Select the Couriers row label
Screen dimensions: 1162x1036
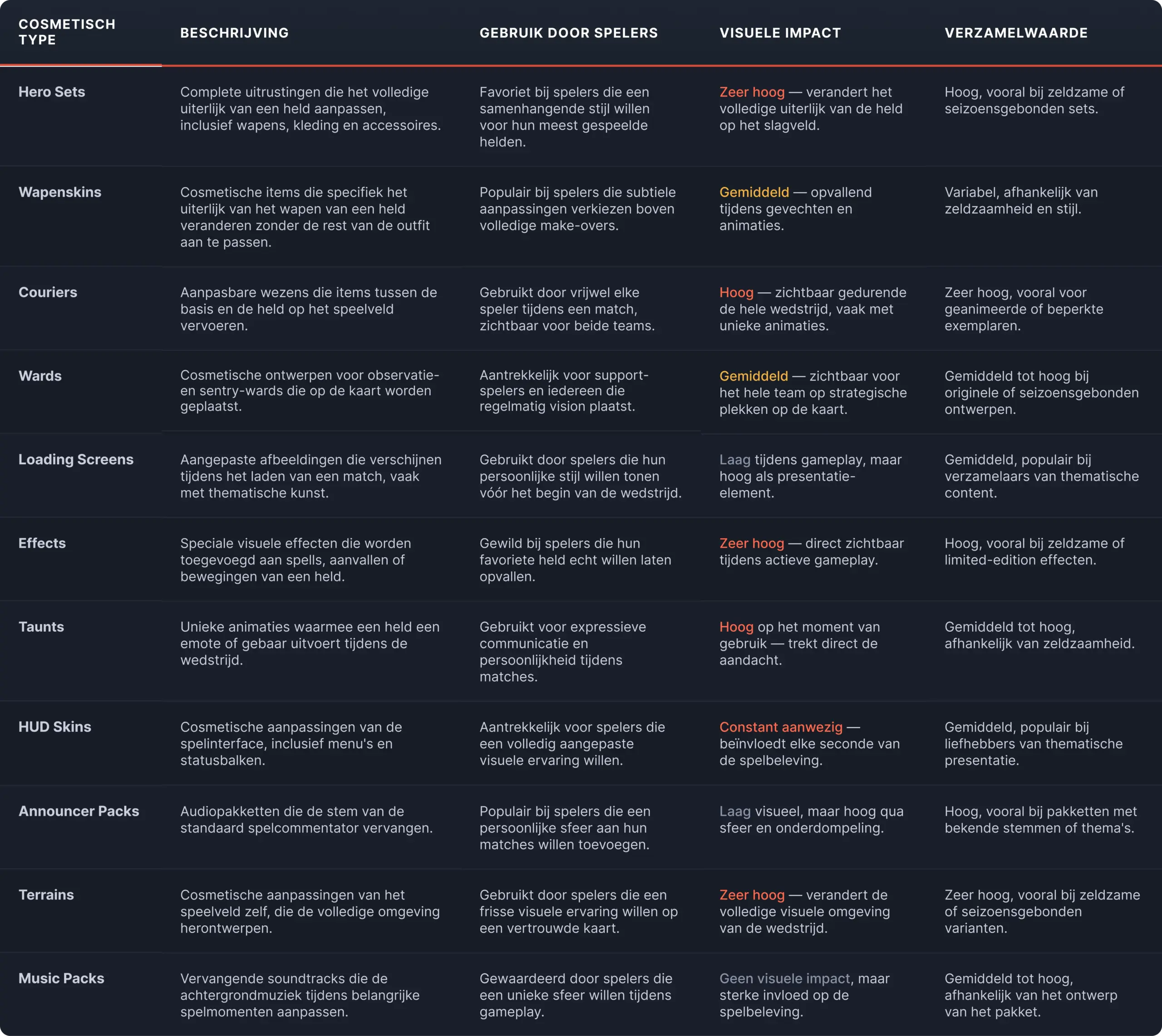48,292
